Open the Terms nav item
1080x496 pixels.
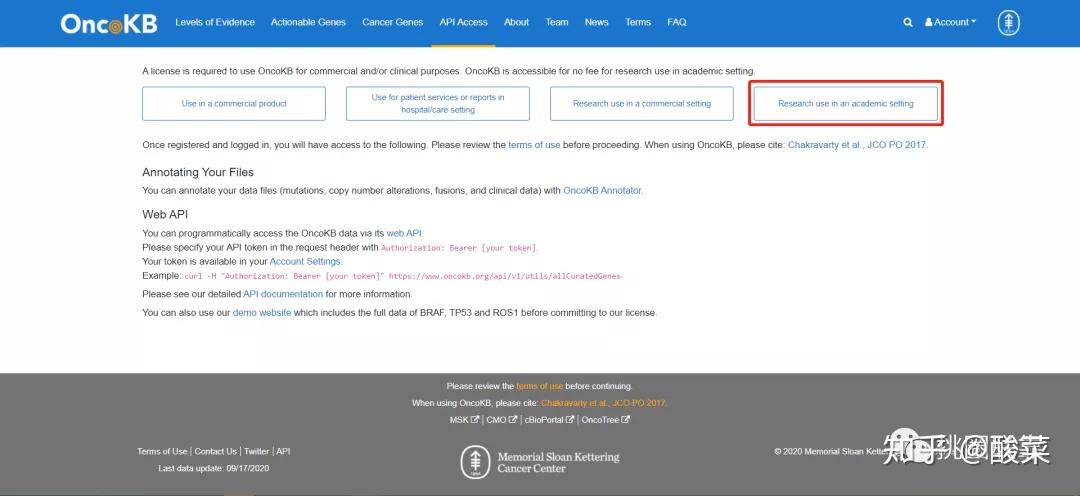click(x=638, y=22)
